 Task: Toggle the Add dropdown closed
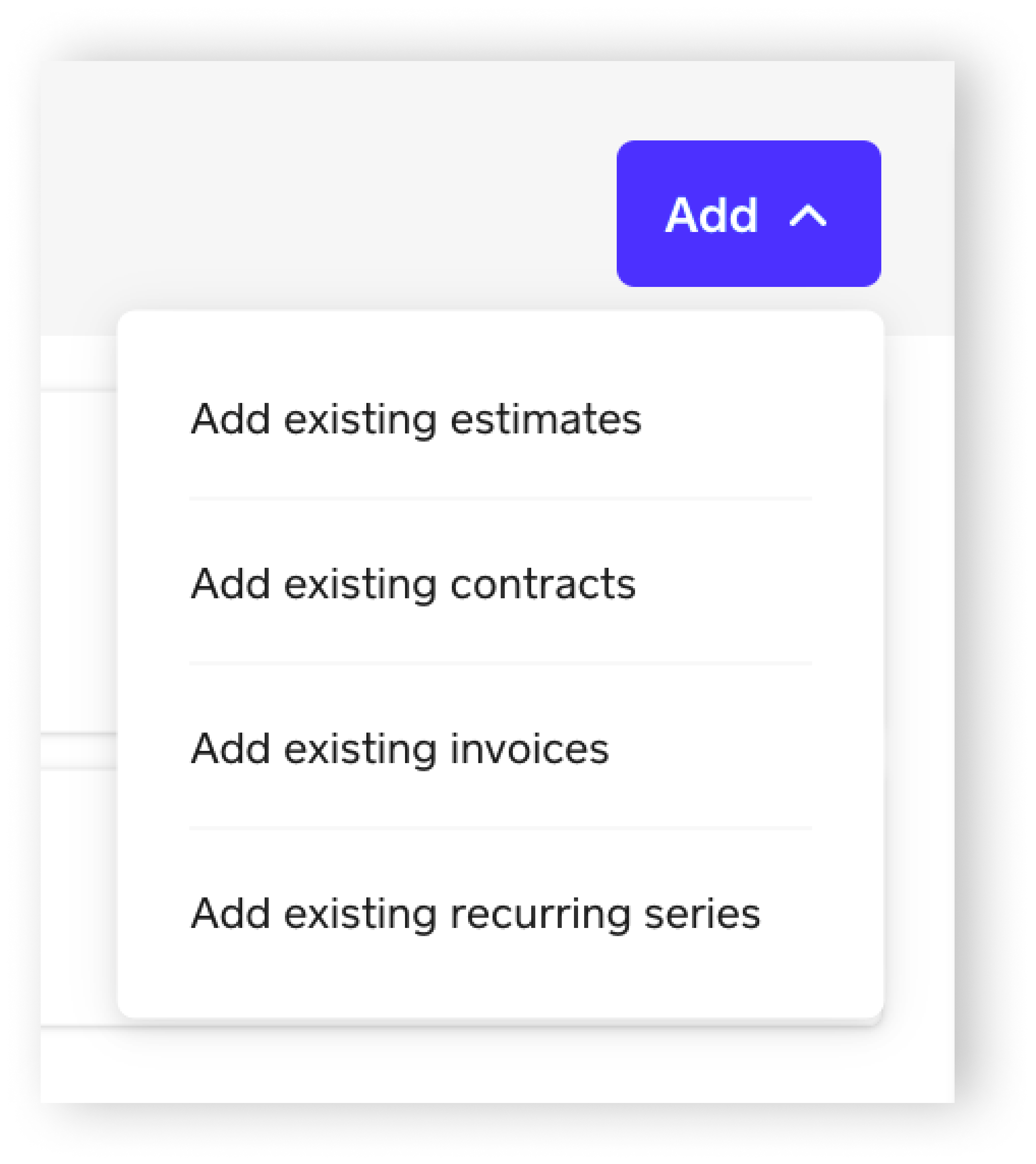[749, 214]
